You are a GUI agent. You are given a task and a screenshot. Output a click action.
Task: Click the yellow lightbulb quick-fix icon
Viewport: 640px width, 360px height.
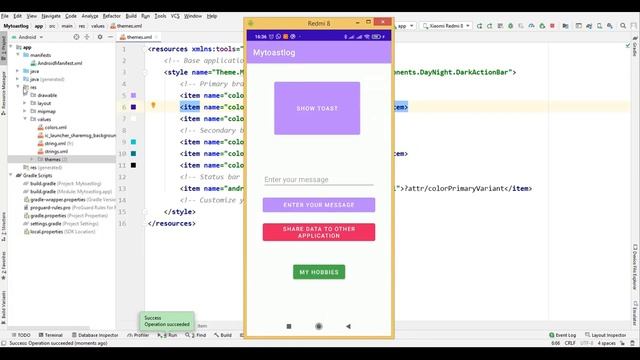pos(153,105)
